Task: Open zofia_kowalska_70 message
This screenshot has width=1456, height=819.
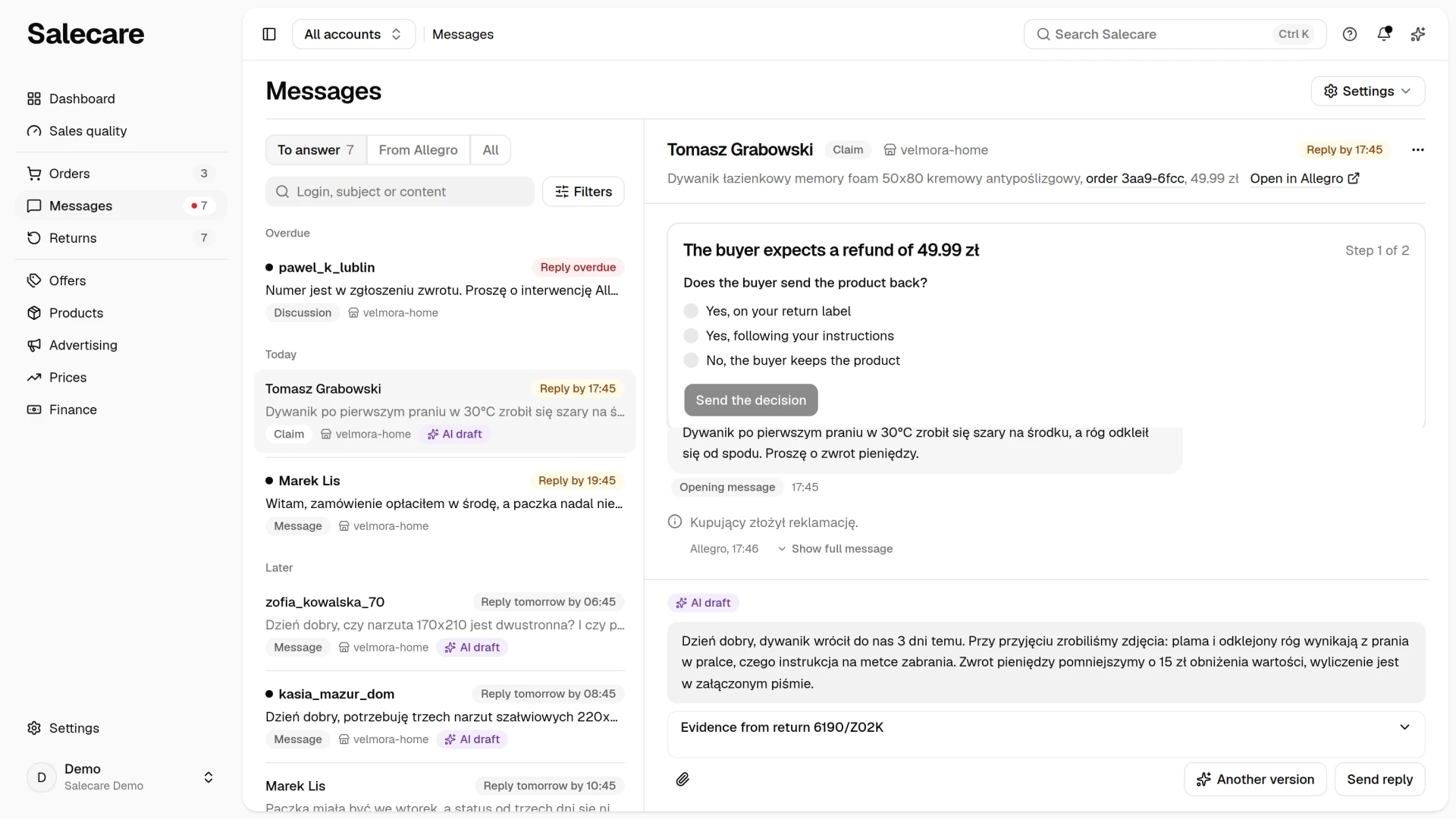Action: (x=444, y=624)
